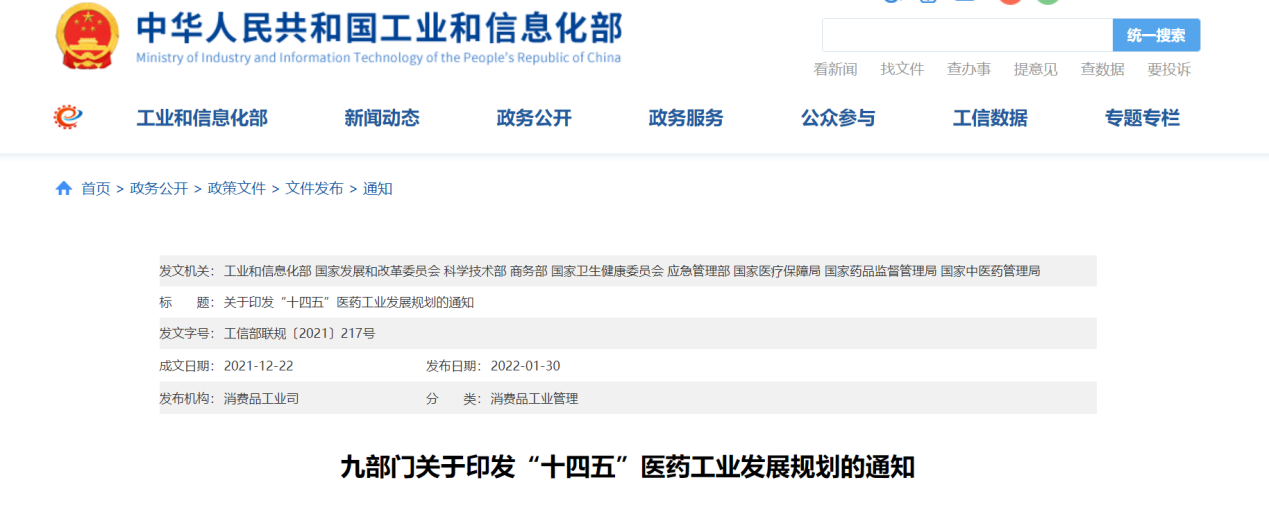Click 政策文件 in the breadcrumb
The height and width of the screenshot is (505, 1269).
237,188
